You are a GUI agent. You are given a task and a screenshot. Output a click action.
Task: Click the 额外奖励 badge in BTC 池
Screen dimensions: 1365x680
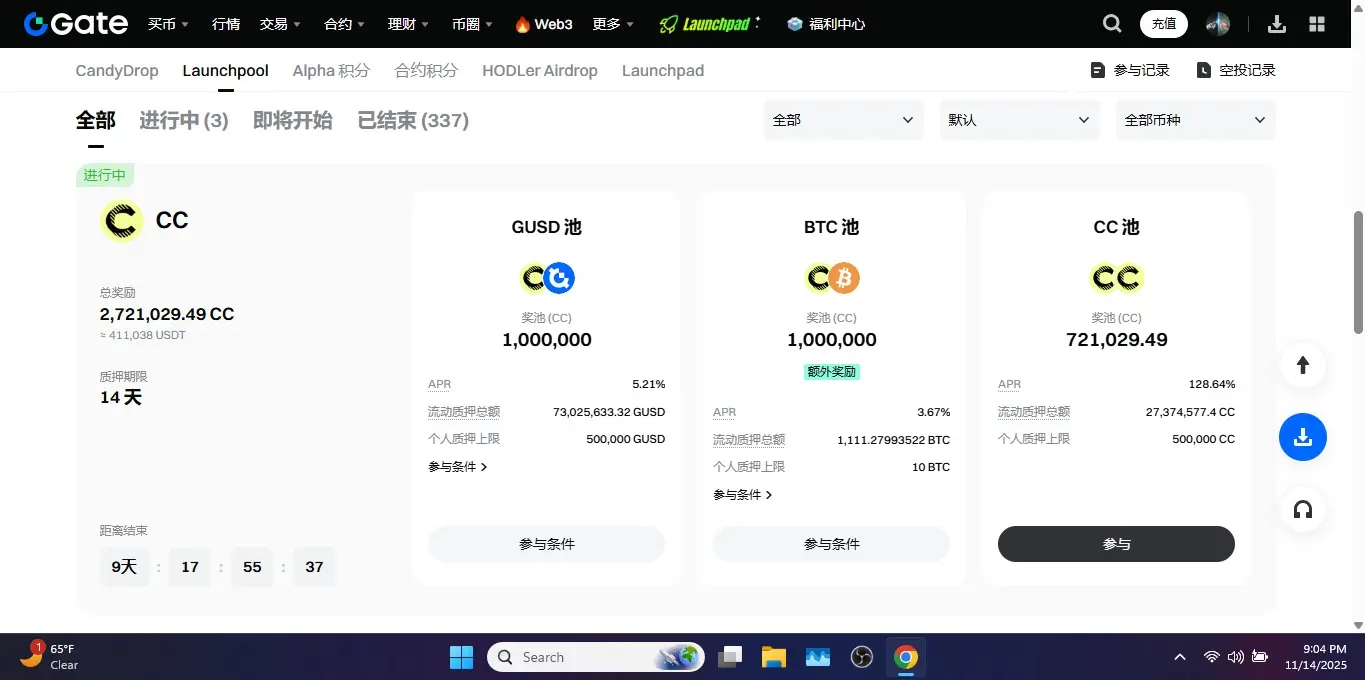[x=832, y=372]
